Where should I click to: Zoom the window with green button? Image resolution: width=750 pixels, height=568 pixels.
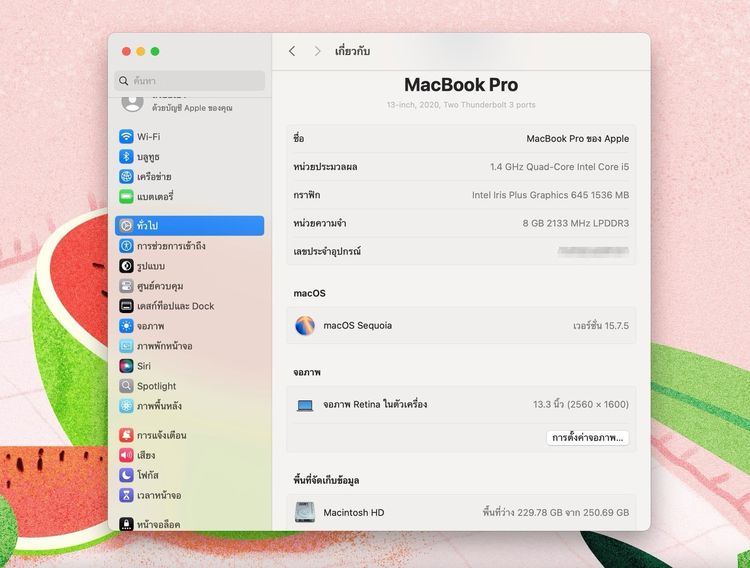pyautogui.click(x=155, y=51)
